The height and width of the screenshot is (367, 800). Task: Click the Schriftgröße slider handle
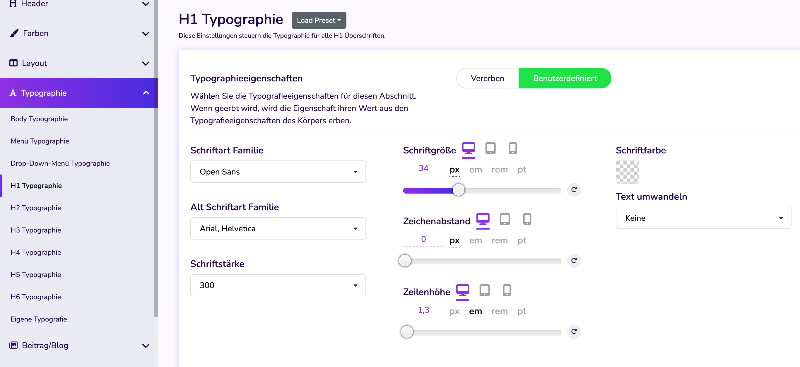(459, 190)
